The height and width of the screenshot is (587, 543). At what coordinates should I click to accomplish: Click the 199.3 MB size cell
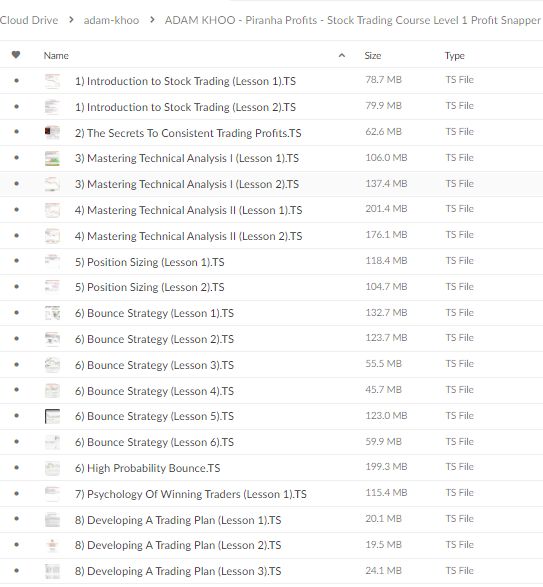tap(386, 467)
